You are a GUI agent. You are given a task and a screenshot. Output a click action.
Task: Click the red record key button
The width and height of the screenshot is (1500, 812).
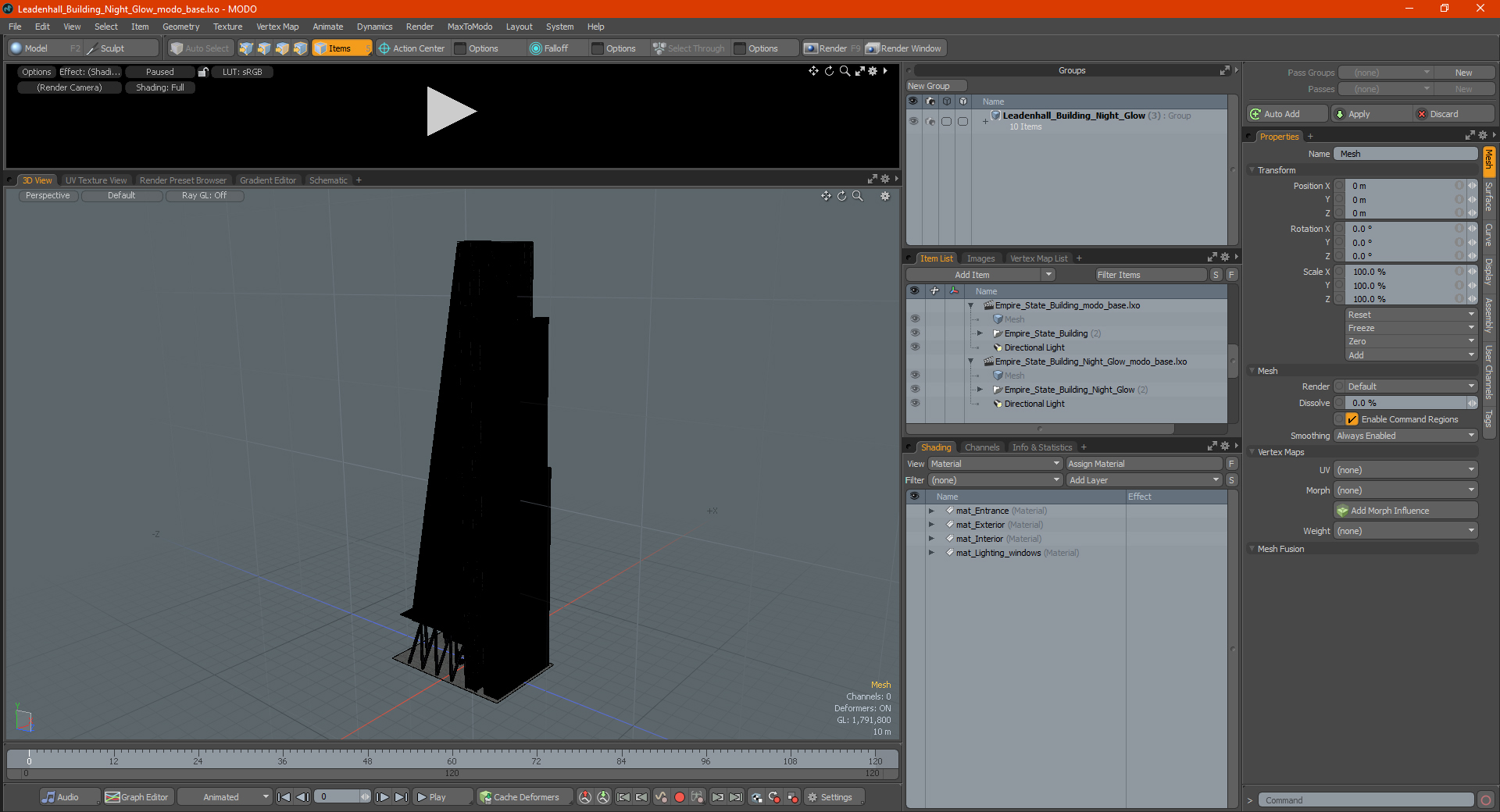[x=680, y=797]
